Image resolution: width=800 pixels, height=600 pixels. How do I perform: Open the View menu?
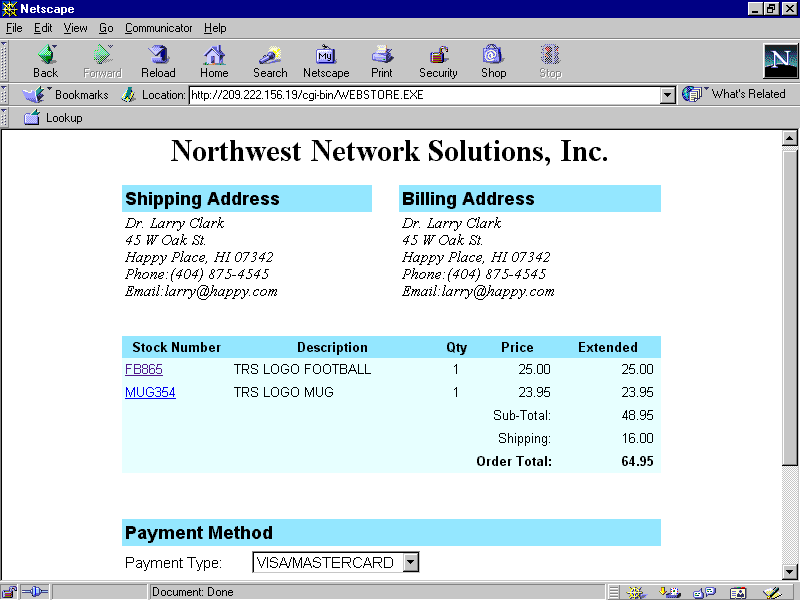76,28
